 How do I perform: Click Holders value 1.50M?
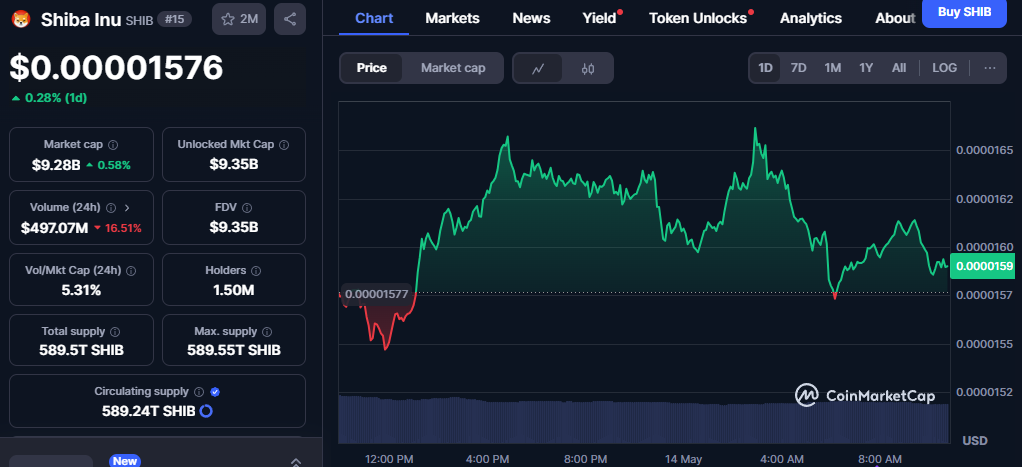[x=233, y=290]
